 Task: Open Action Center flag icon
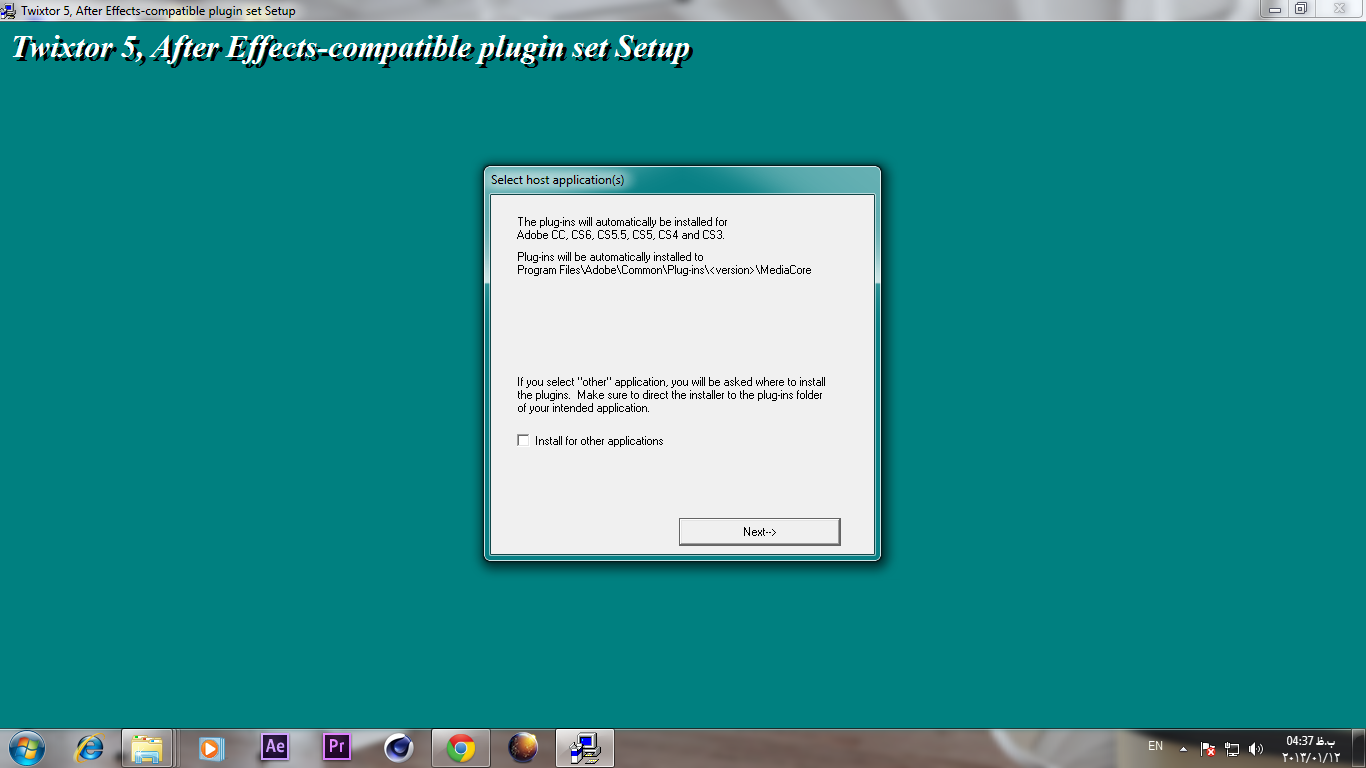[x=1208, y=748]
